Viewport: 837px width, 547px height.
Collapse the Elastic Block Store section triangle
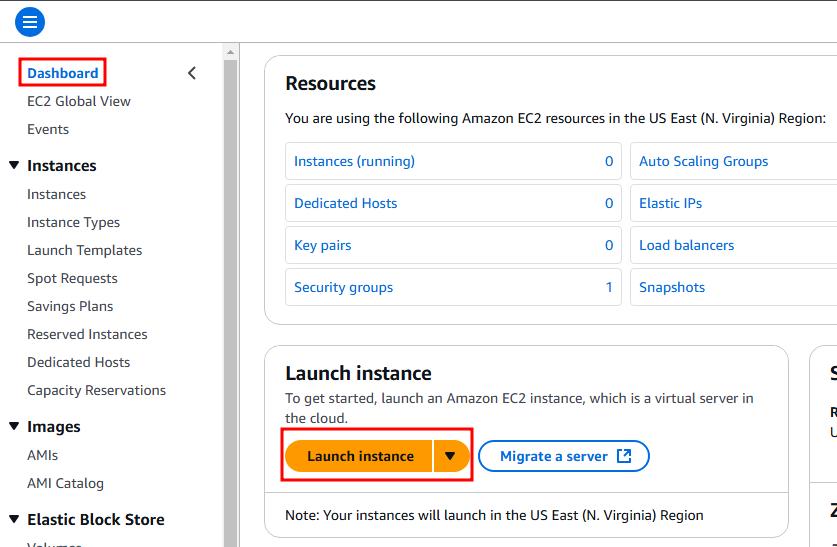[14, 519]
